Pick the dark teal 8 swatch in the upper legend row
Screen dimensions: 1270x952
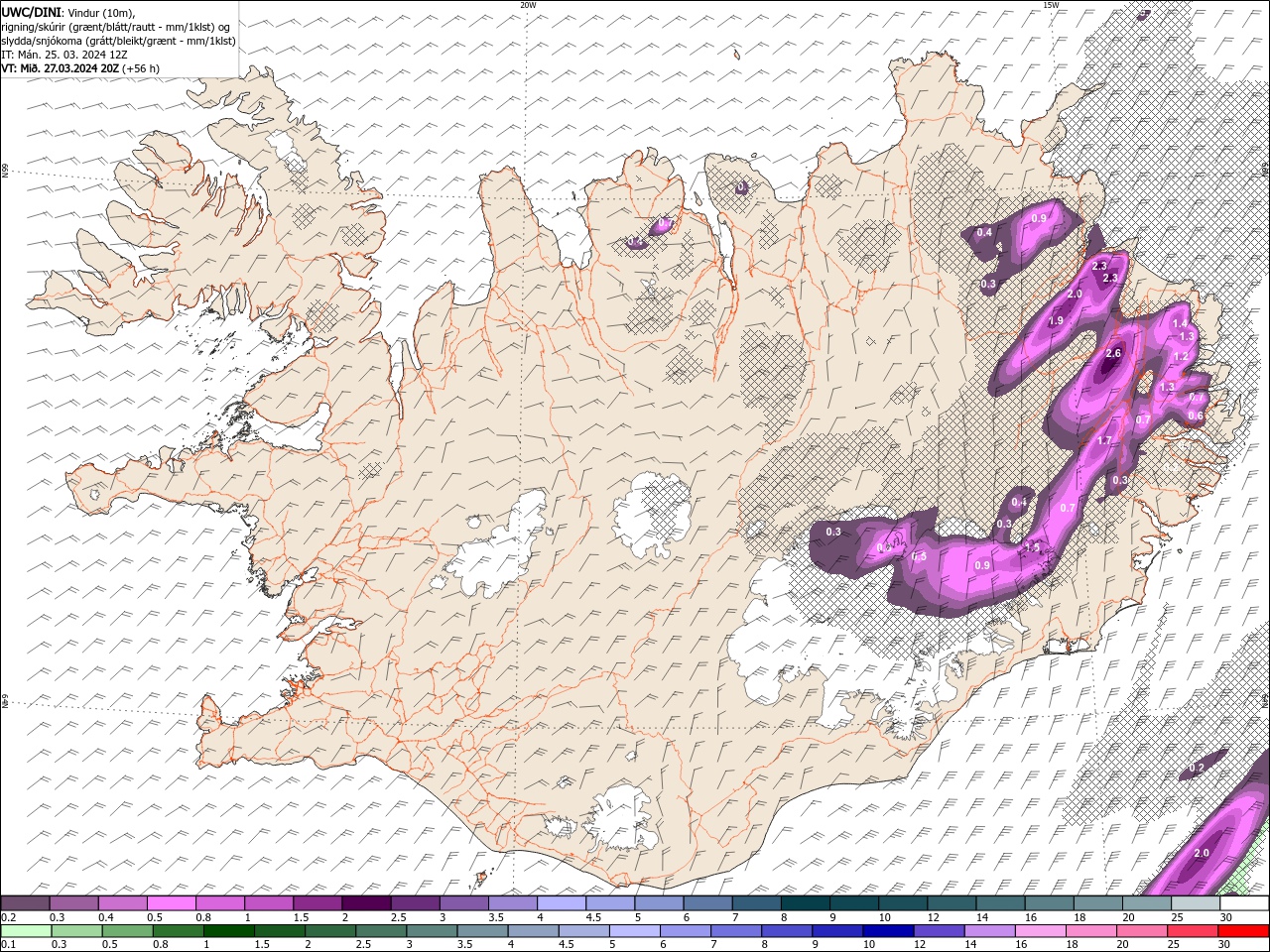click(804, 903)
